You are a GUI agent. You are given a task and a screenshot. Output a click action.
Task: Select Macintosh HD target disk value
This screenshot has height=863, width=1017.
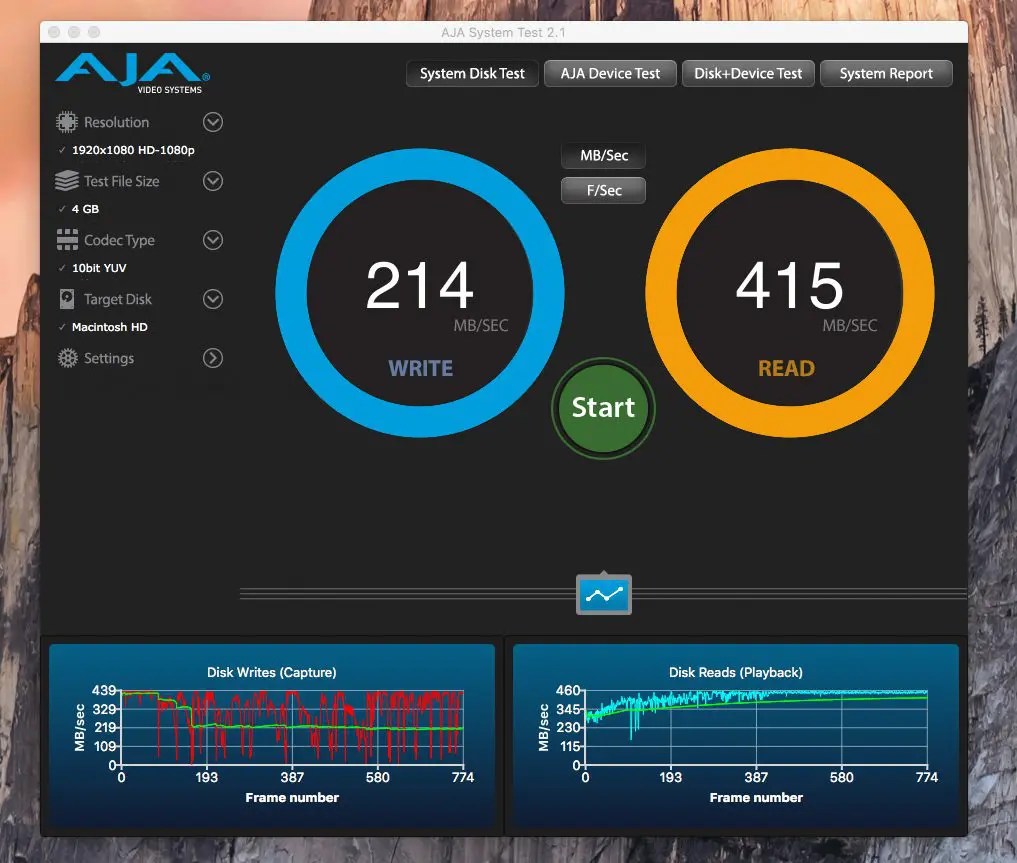[110, 327]
